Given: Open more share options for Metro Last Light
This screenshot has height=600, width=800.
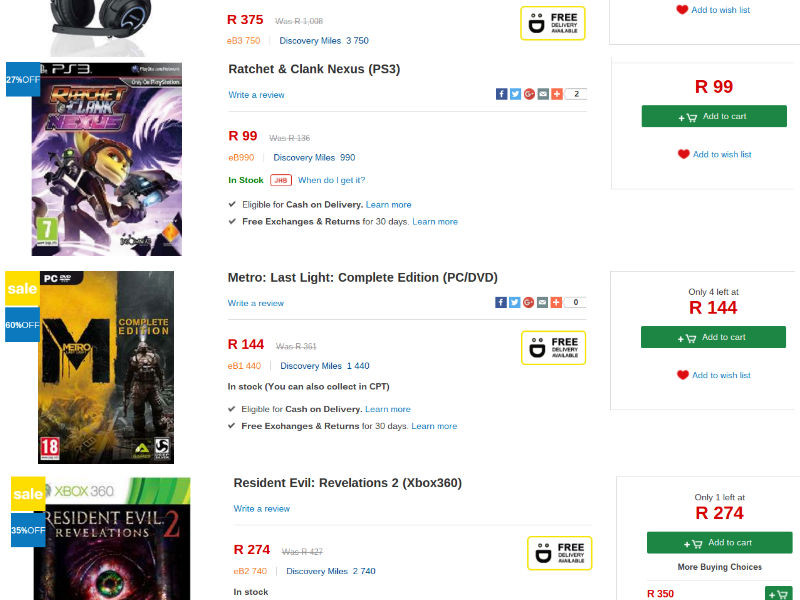Looking at the screenshot, I should (556, 302).
